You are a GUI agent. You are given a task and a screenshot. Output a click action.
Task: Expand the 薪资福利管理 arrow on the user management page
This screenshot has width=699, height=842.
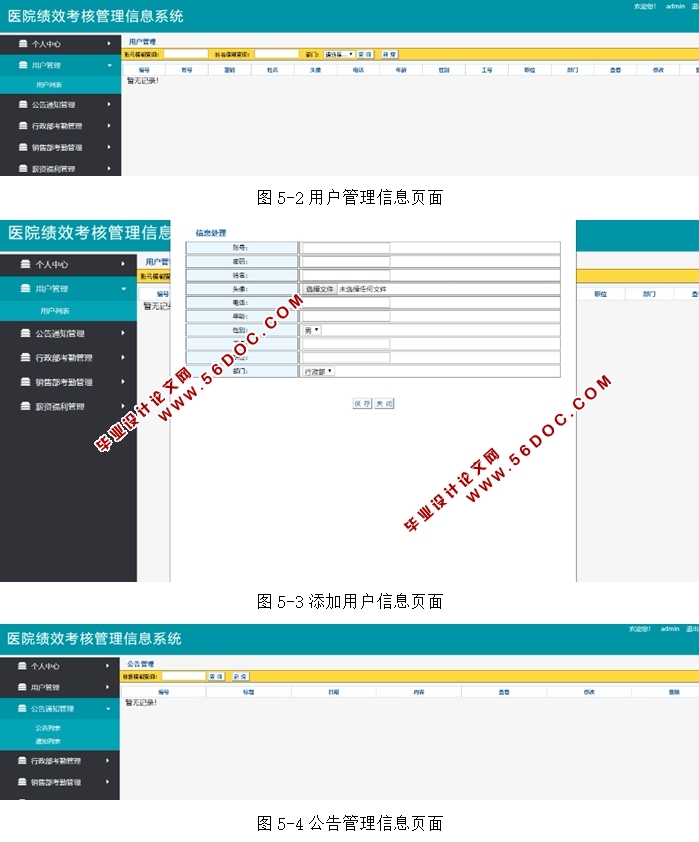pos(109,169)
